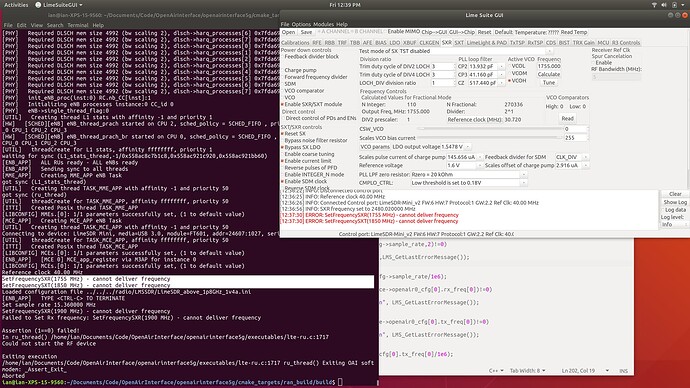690x388 pixels.
Task: Open the volume icon in top bar
Action: coord(664,5)
